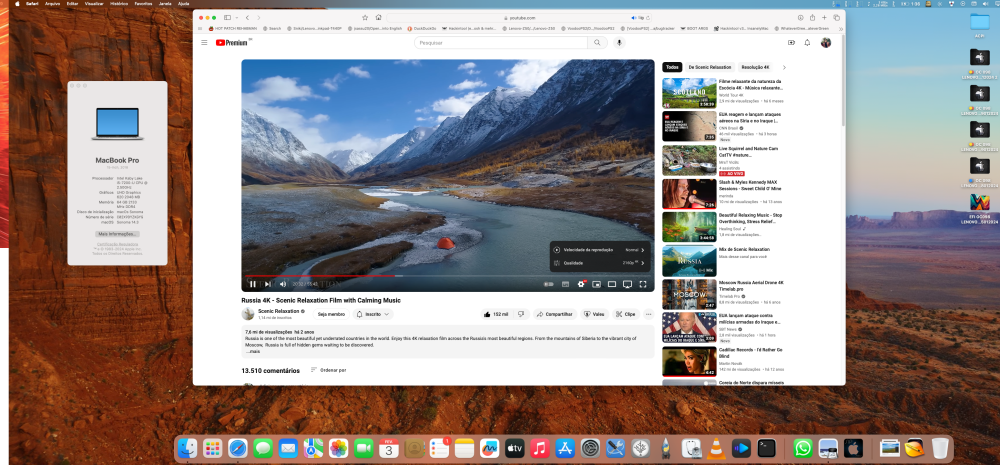Click the Pesquisar search field

tap(501, 43)
